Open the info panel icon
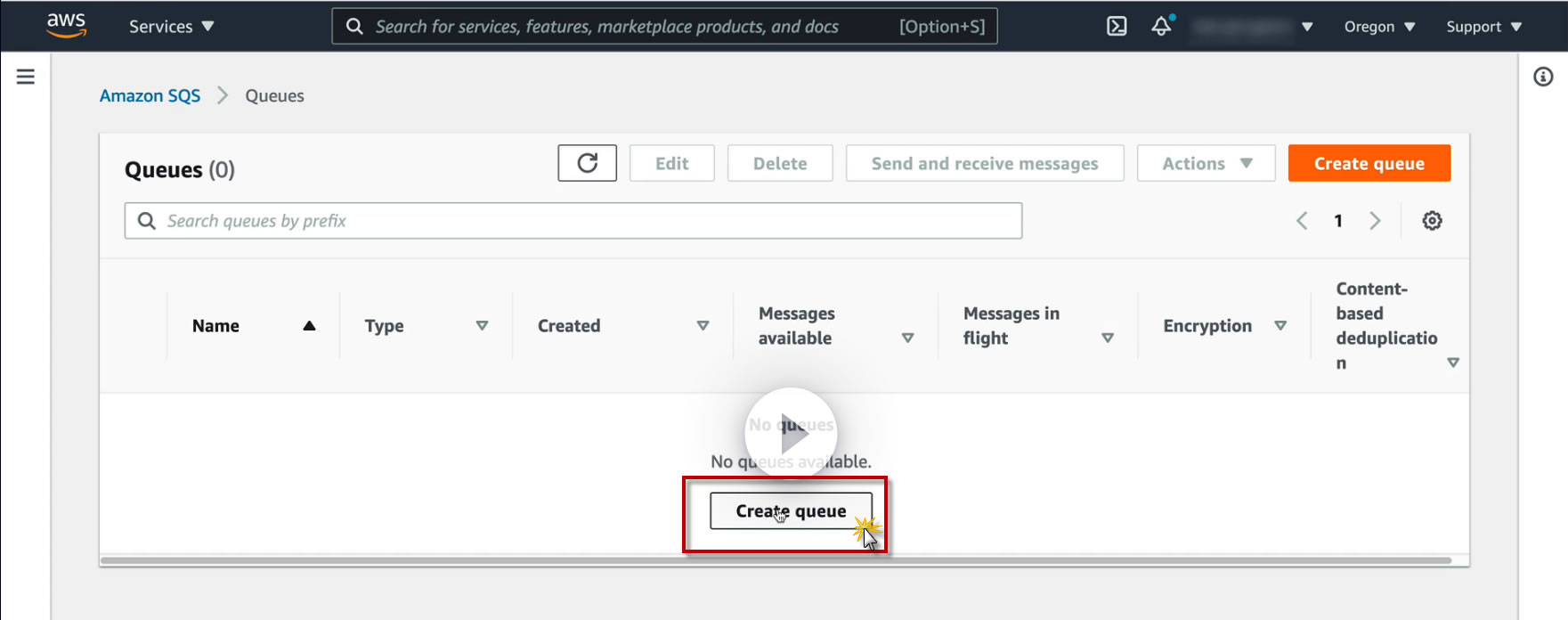The image size is (1568, 620). point(1543,77)
